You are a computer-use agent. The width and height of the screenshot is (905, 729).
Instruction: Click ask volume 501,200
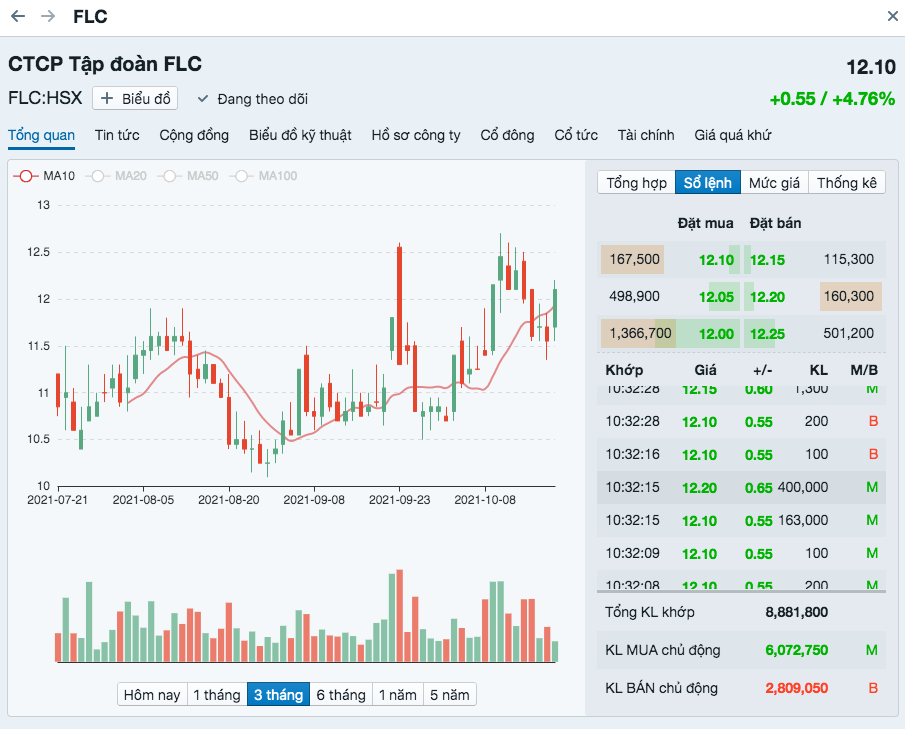click(848, 333)
